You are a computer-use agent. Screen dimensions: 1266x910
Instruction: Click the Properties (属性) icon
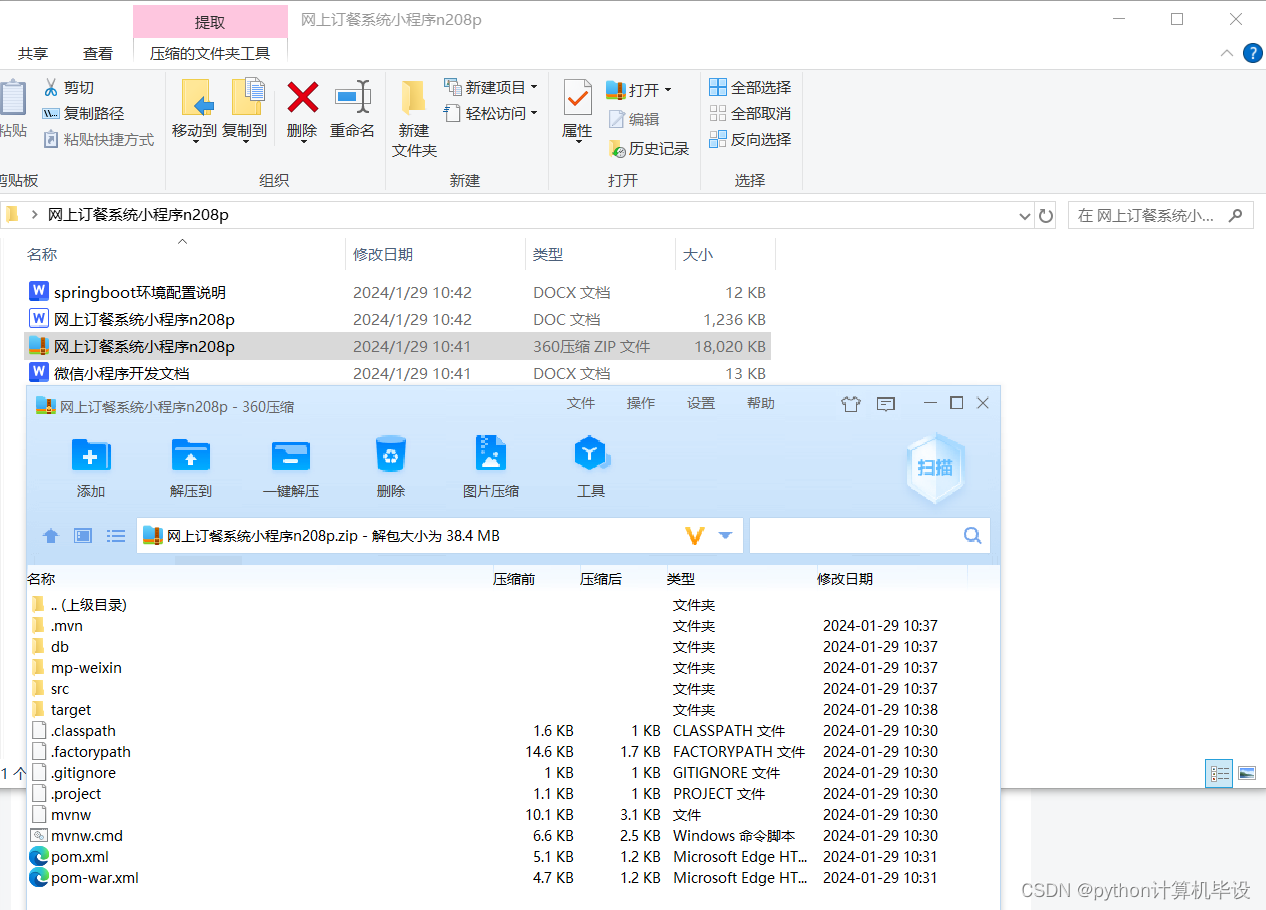pyautogui.click(x=577, y=98)
